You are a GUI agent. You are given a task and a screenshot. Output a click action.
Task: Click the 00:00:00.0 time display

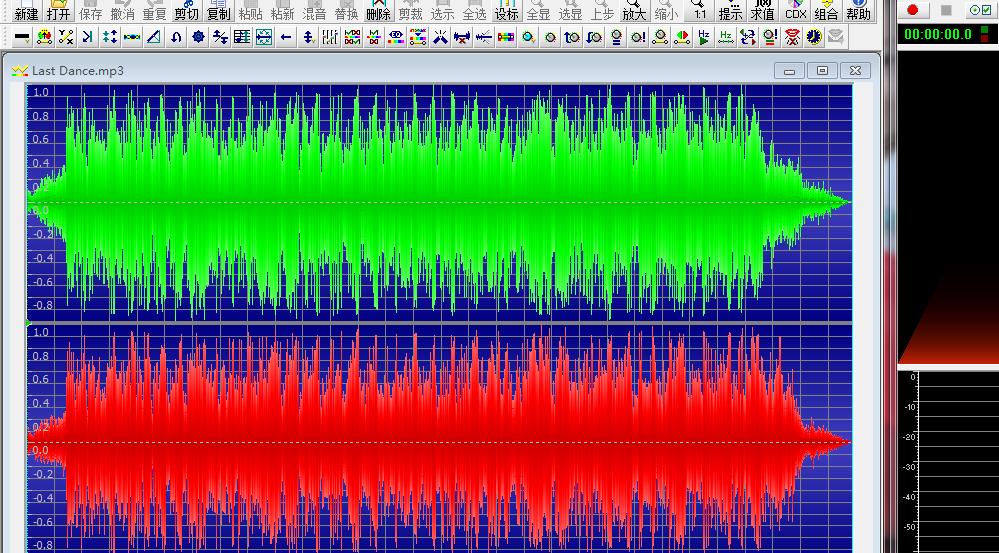coord(937,34)
